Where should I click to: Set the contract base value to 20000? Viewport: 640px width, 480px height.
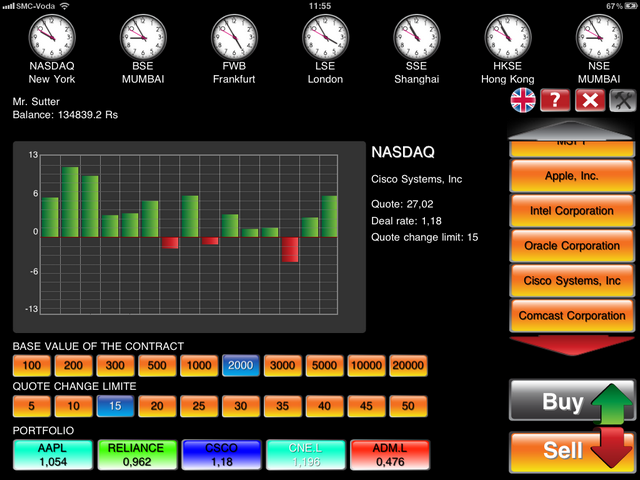point(408,365)
